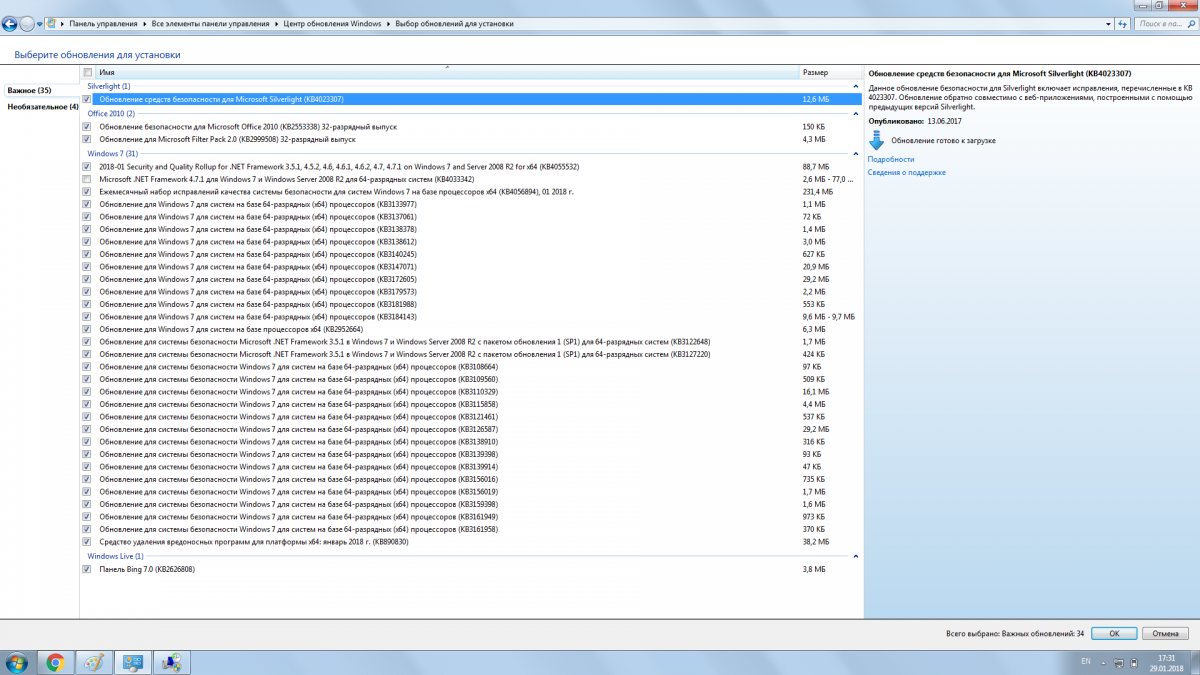This screenshot has height=675, width=1200.
Task: Uncheck the KB3161949 security update checkbox
Action: coord(87,516)
